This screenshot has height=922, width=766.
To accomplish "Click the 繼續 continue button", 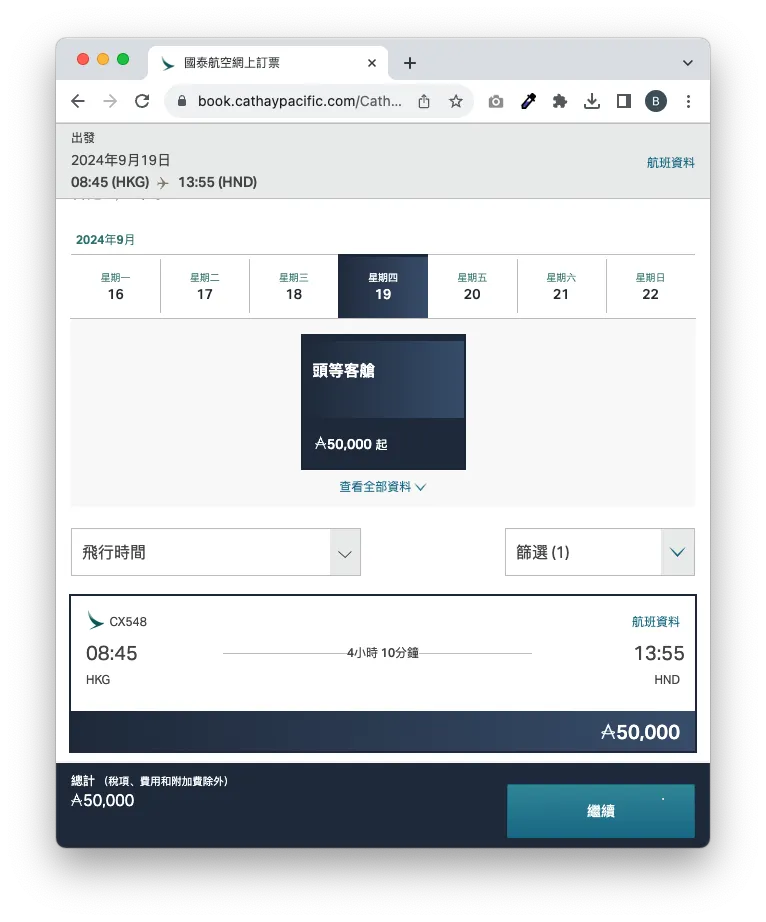I will point(600,811).
